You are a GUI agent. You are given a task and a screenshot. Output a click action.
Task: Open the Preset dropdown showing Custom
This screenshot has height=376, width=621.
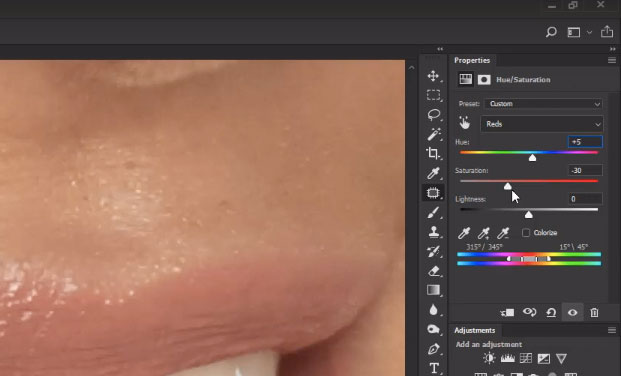543,104
